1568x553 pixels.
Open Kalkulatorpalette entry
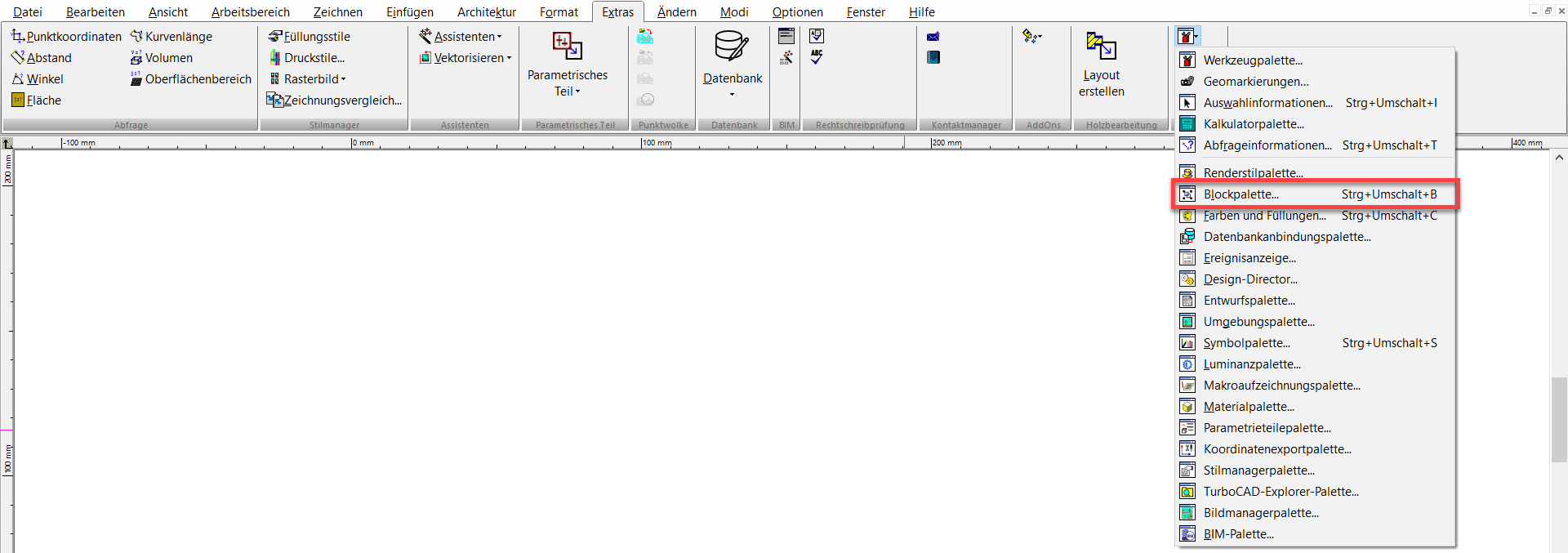tap(1315, 124)
